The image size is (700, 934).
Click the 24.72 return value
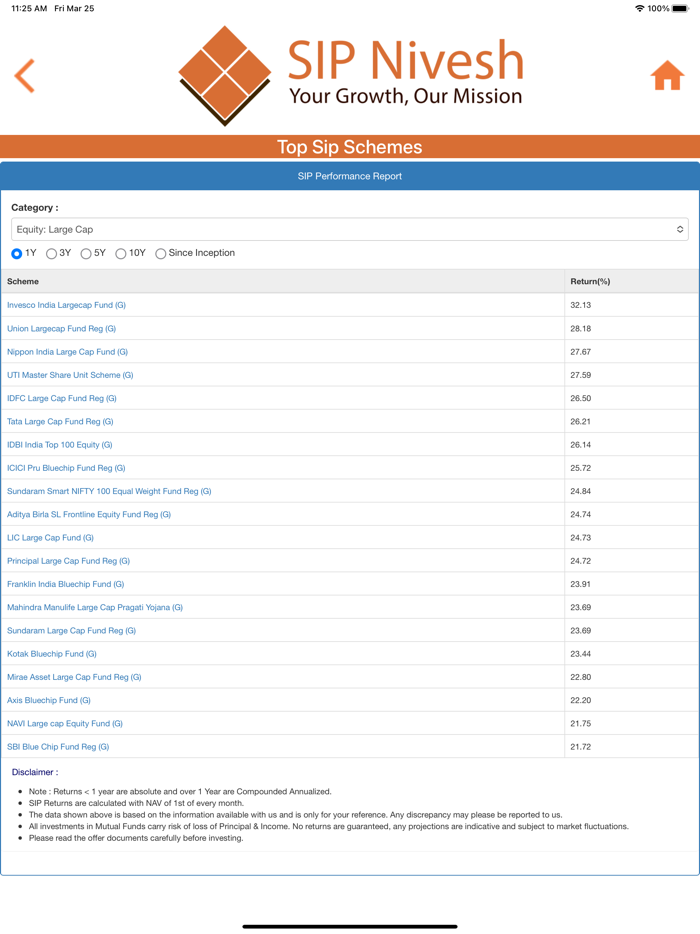581,561
